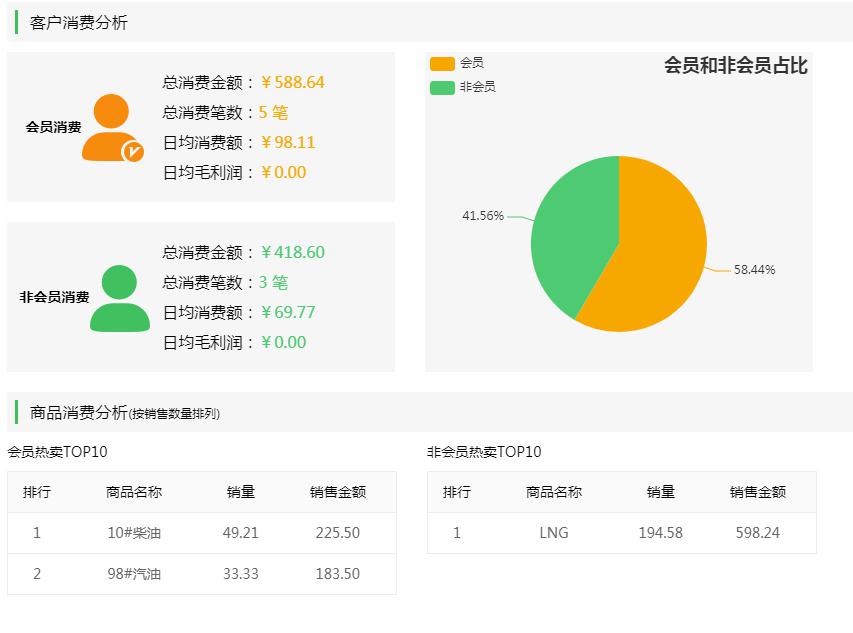Click the orange legend color swatch
The height and width of the screenshot is (633, 853).
tap(442, 63)
